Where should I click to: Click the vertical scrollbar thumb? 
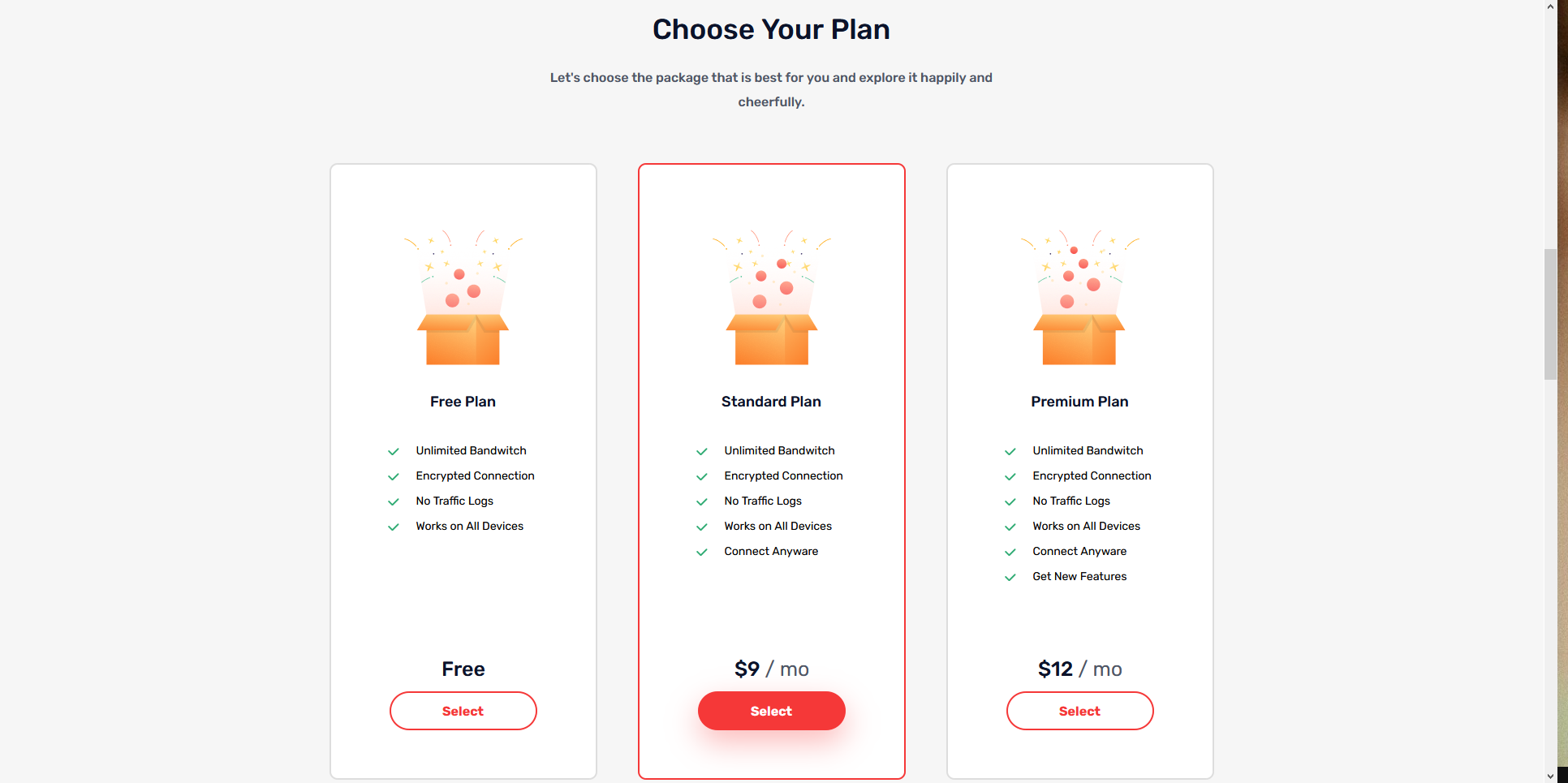coord(1551,314)
